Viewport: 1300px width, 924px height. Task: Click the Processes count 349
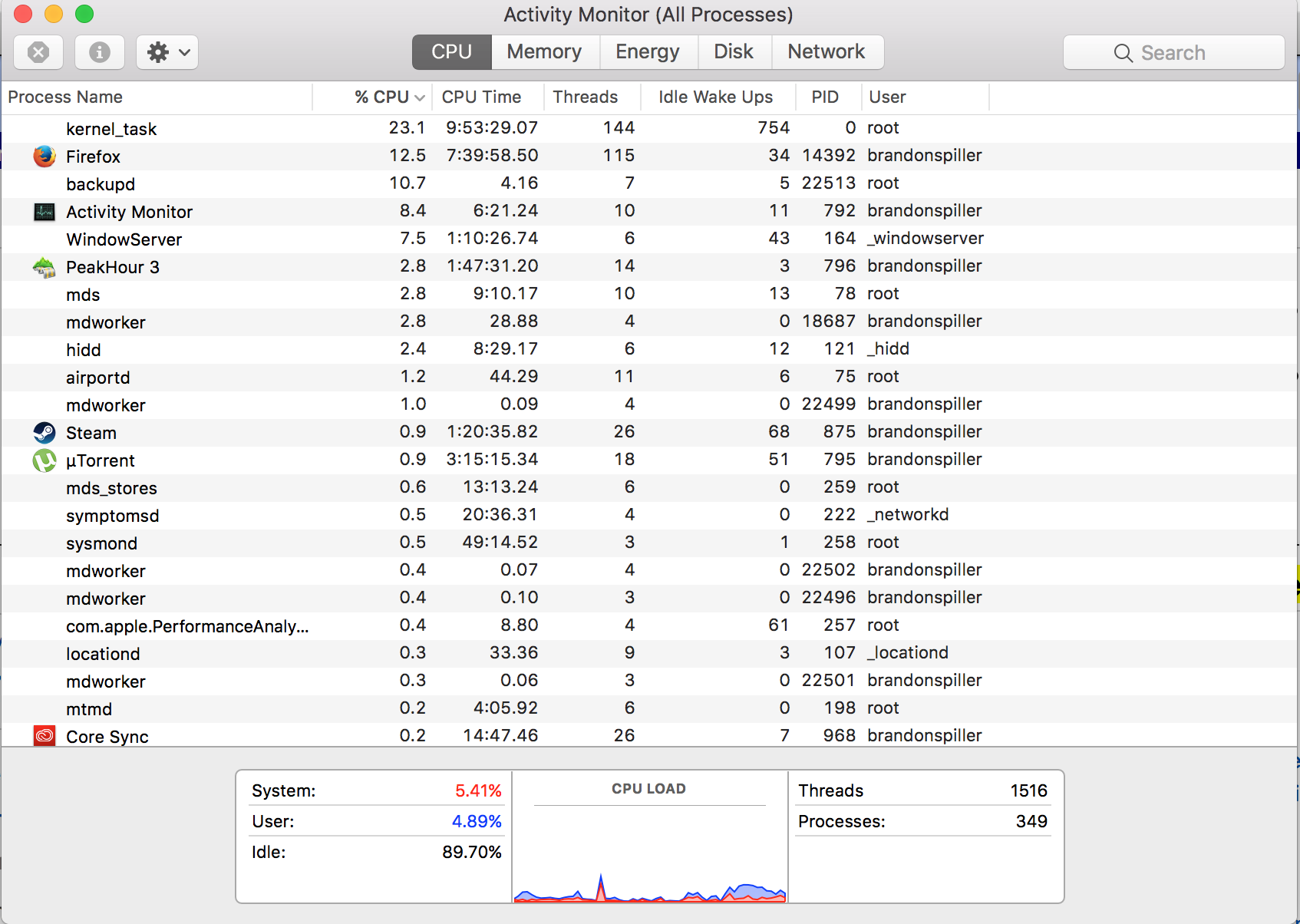tap(1032, 821)
